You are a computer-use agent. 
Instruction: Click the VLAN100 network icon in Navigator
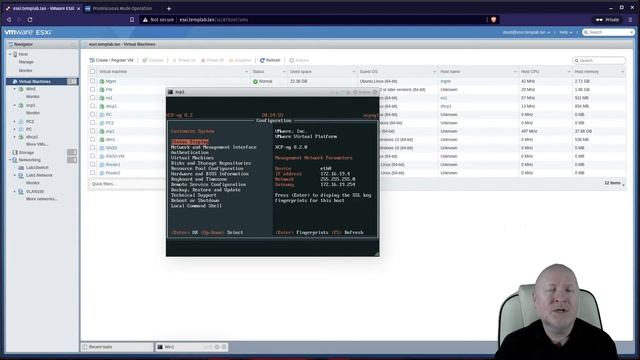tap(21, 191)
